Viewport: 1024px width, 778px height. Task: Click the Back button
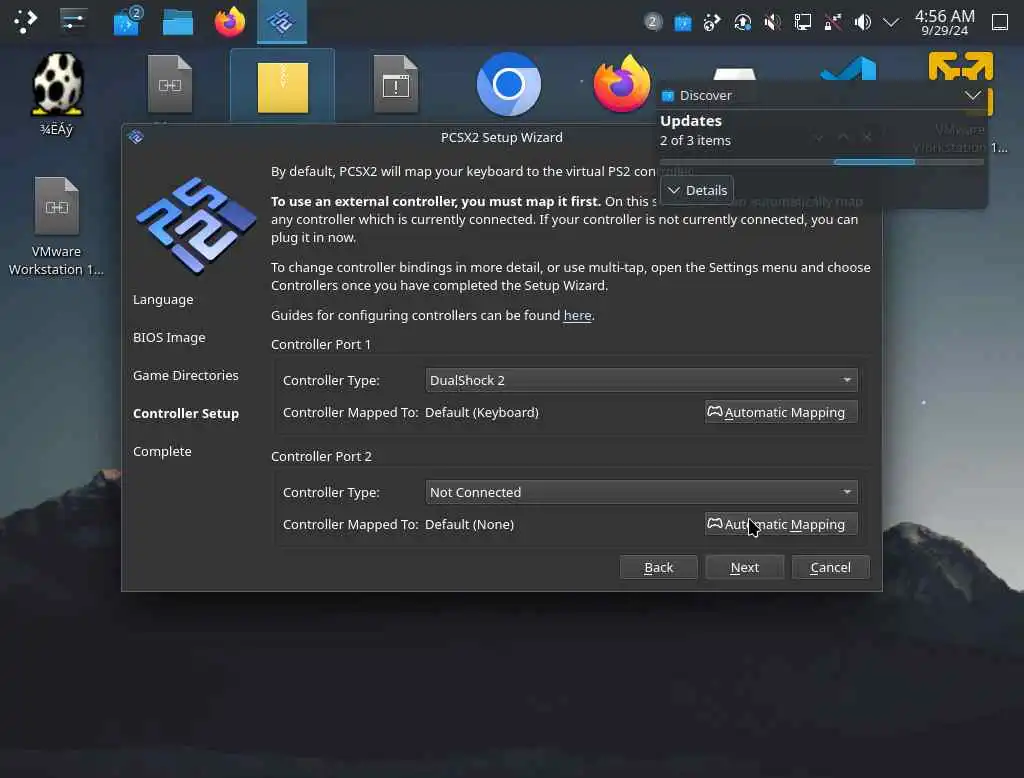(x=658, y=568)
